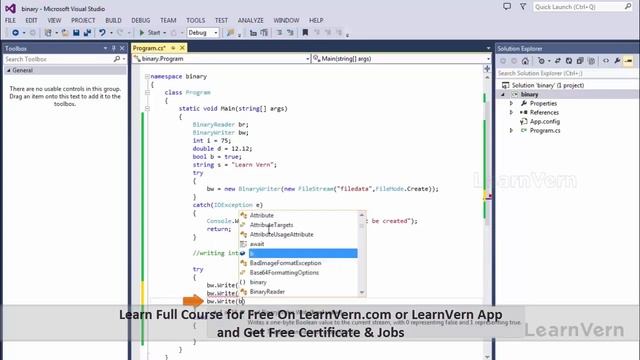Focus the Search Solution Explorer field

[567, 73]
